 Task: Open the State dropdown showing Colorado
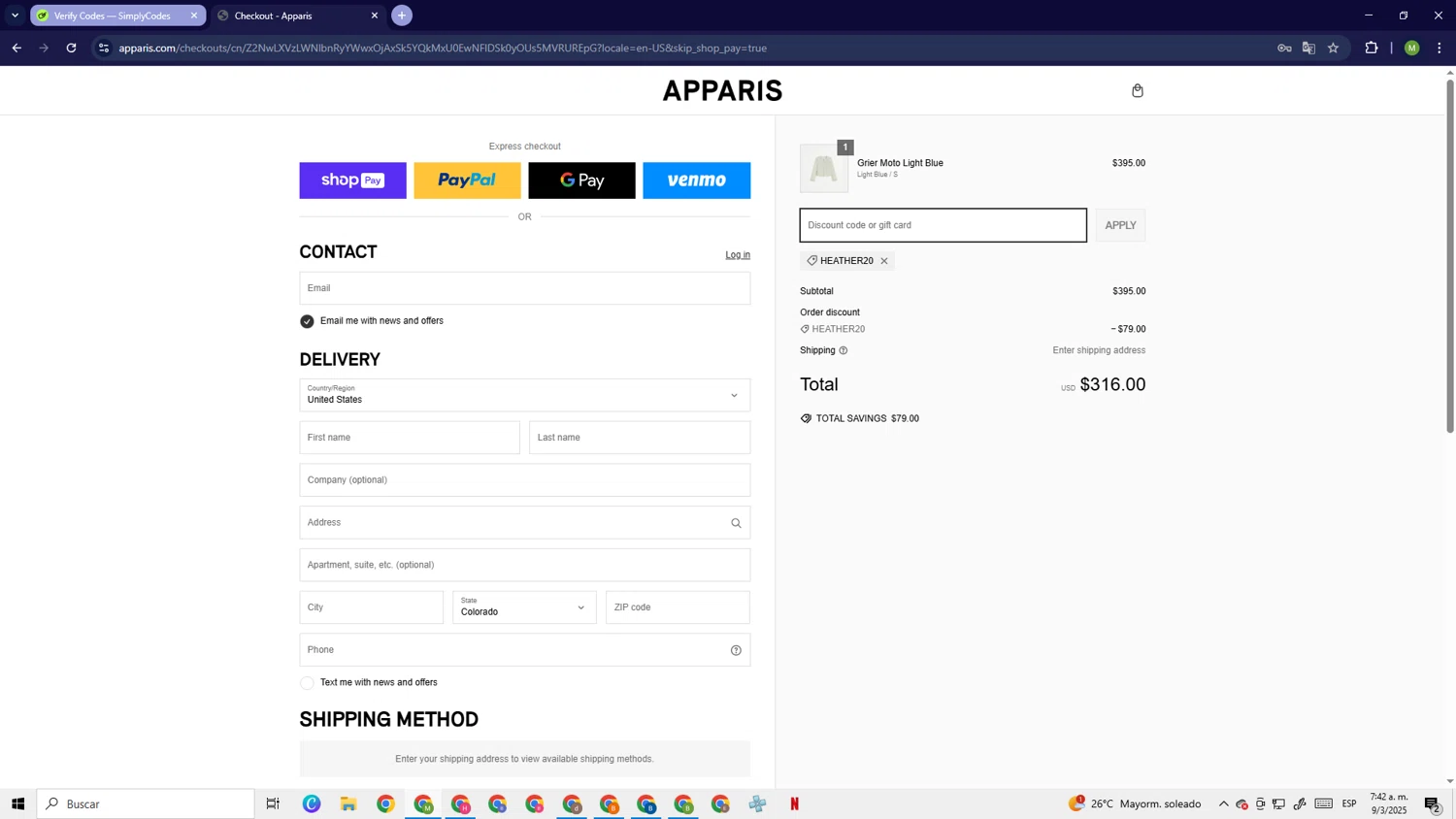tap(524, 607)
